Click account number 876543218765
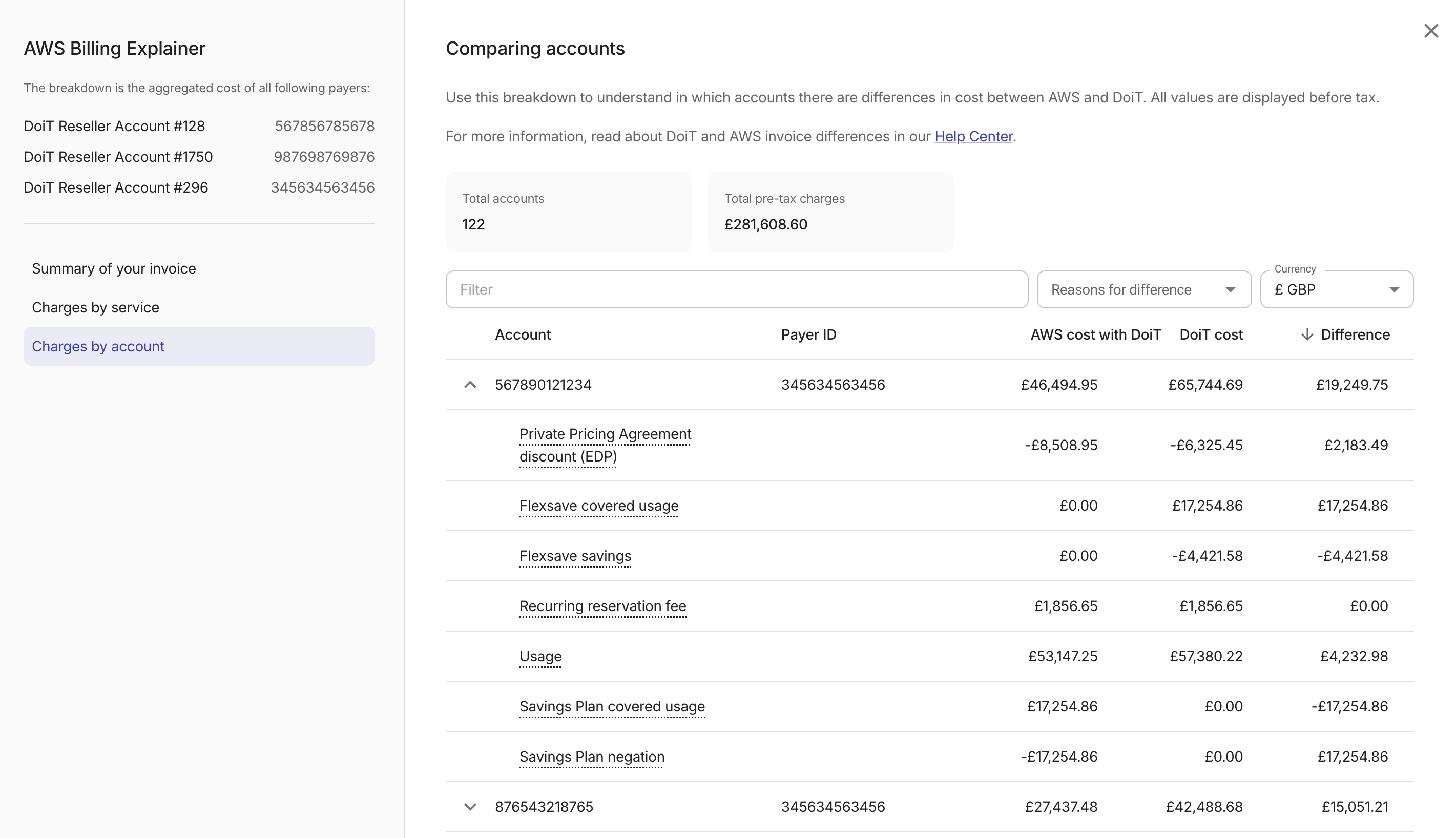Screen dimensions: 1456x838 [544, 807]
